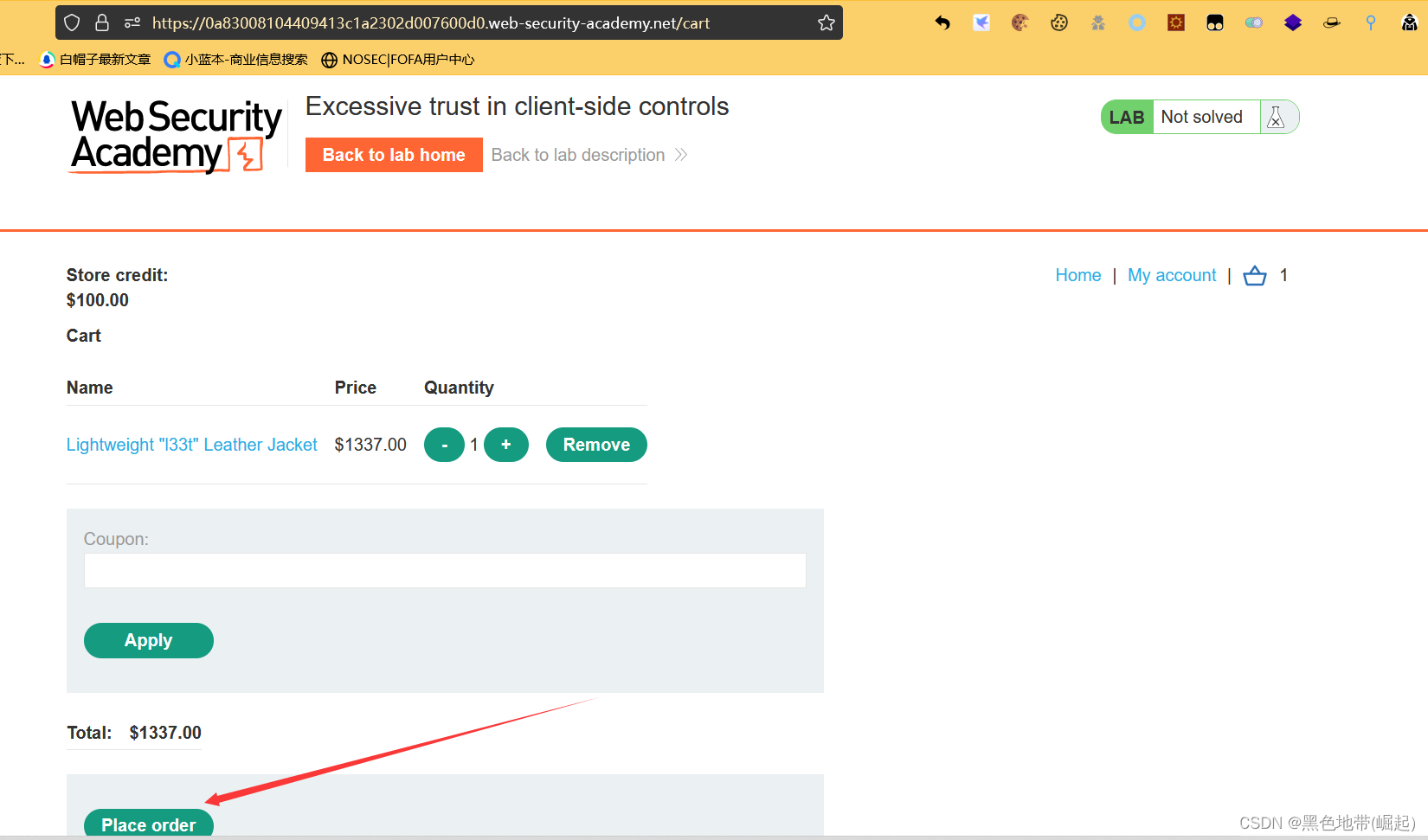Click the Store credit $100.00 value
Image resolution: width=1428 pixels, height=840 pixels.
pyautogui.click(x=98, y=300)
